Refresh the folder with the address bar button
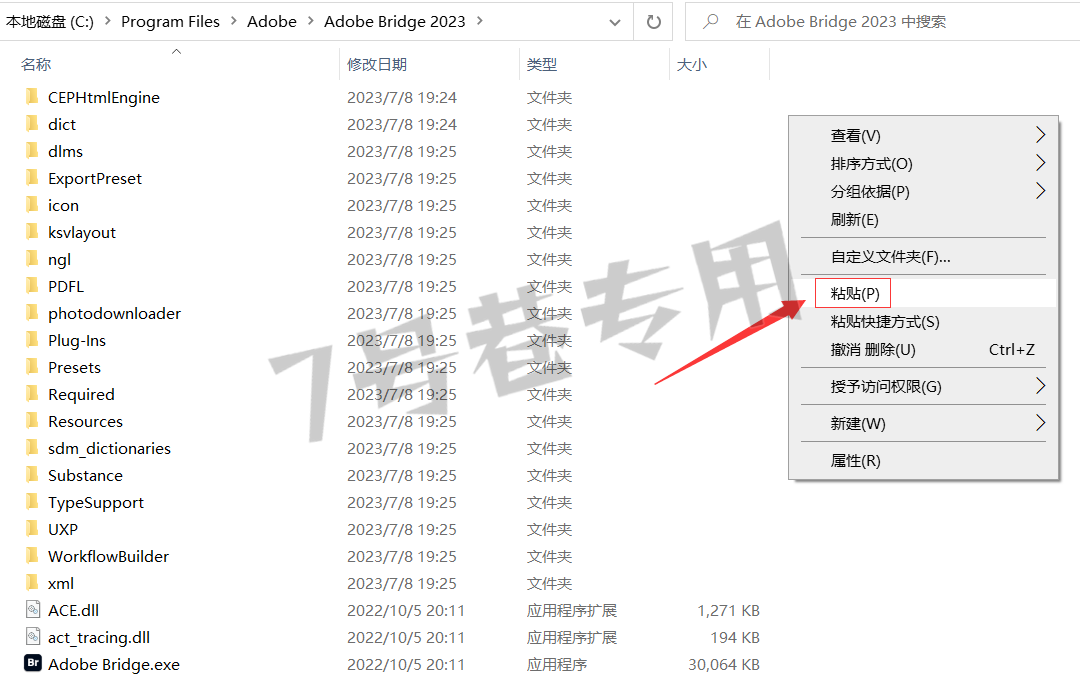 (654, 22)
